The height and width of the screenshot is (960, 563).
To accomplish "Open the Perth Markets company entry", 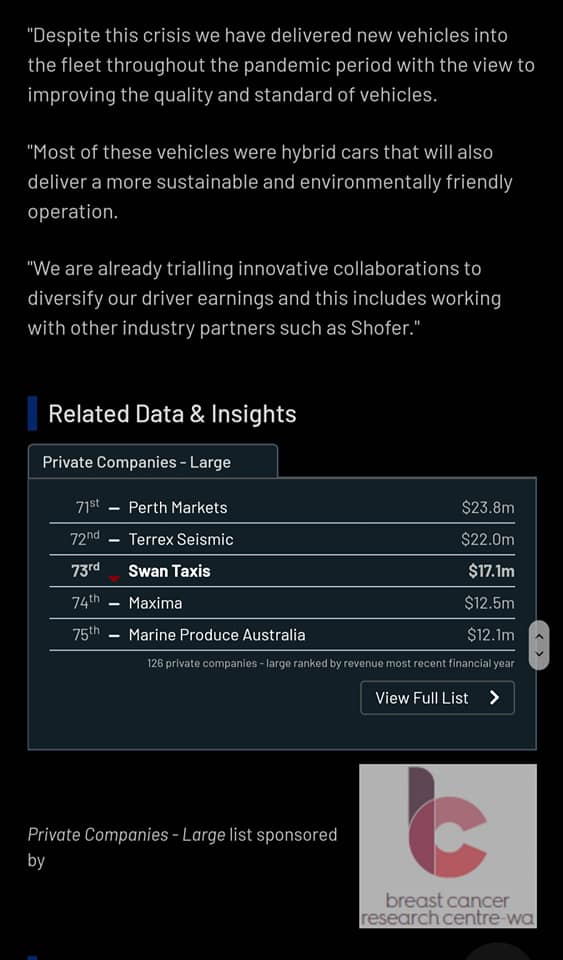I will coord(177,508).
